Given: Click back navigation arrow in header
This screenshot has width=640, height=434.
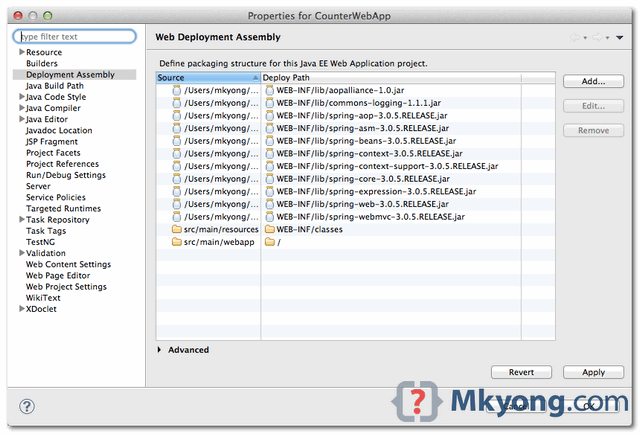Looking at the screenshot, I should (x=575, y=38).
